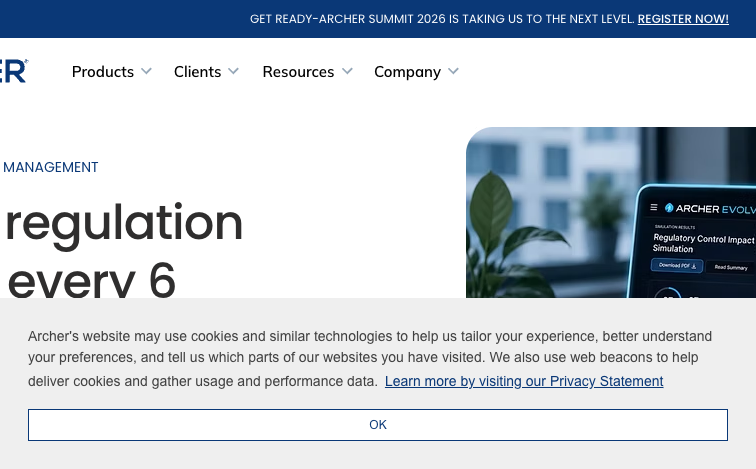Click the MANAGEMENT category label

coord(51,167)
